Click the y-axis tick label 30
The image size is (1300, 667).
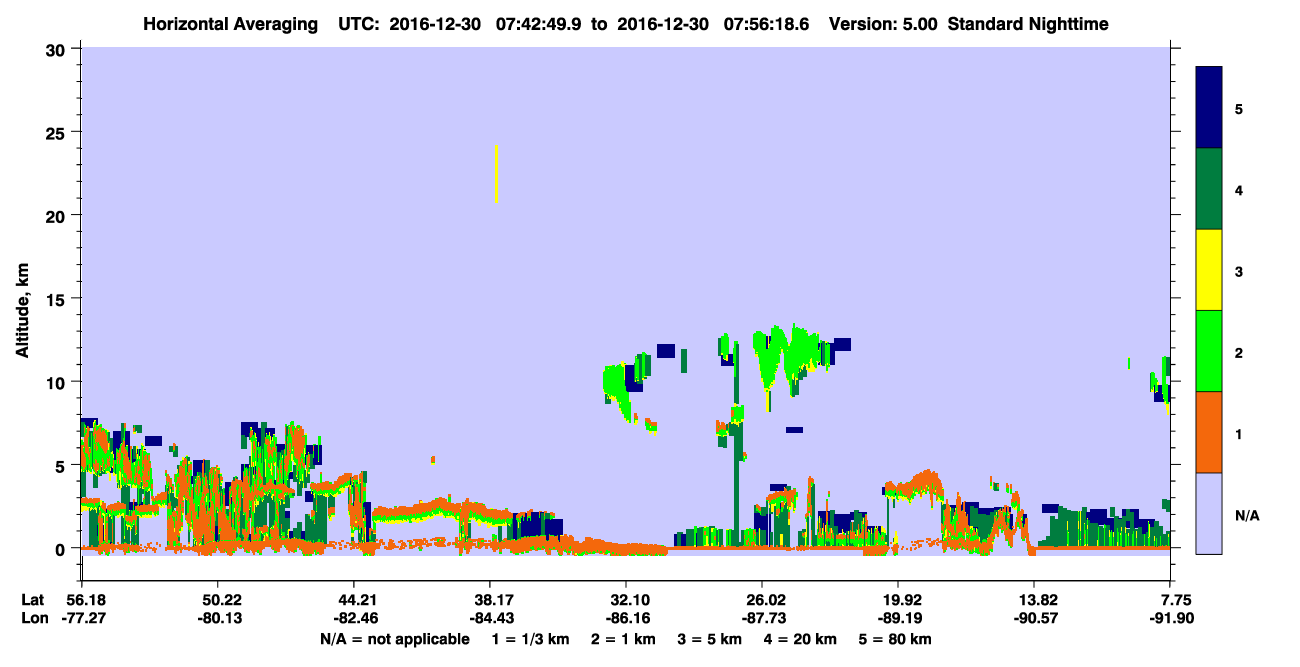58,48
